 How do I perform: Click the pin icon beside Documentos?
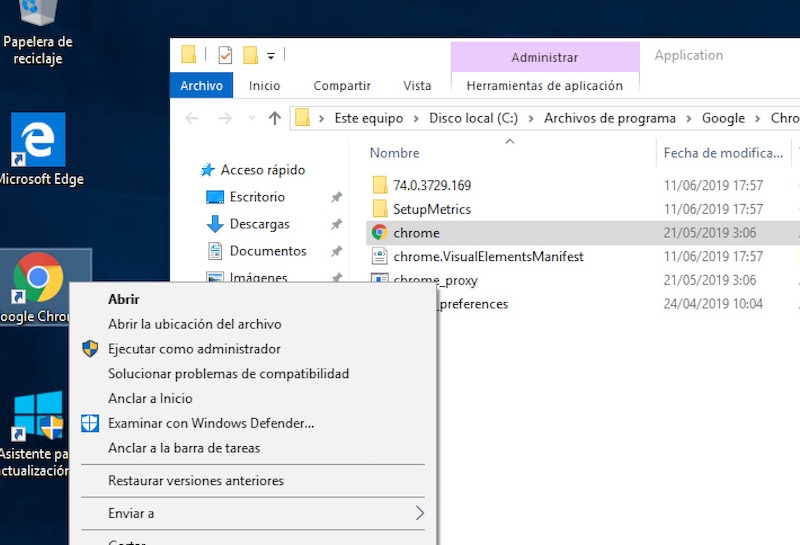click(336, 251)
